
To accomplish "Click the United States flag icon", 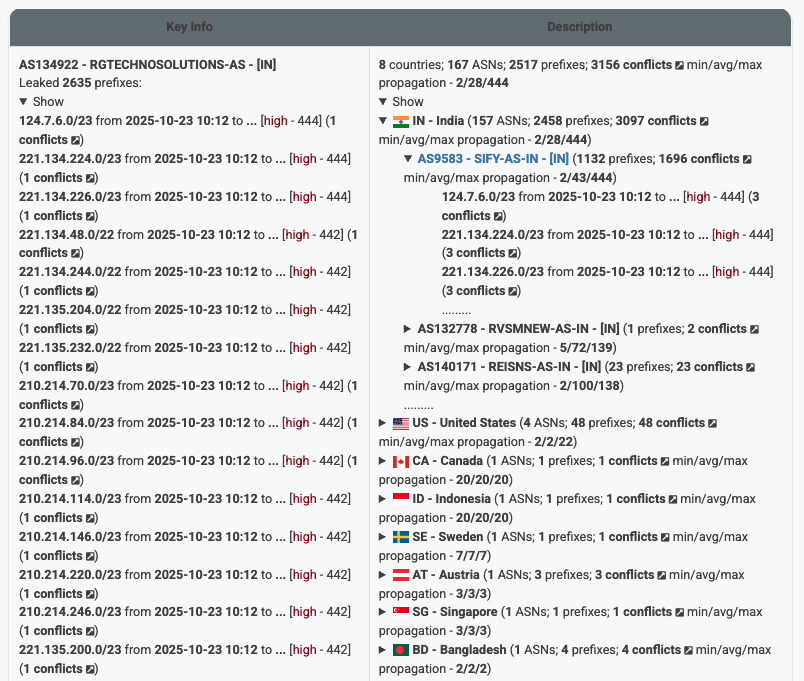I will point(400,424).
